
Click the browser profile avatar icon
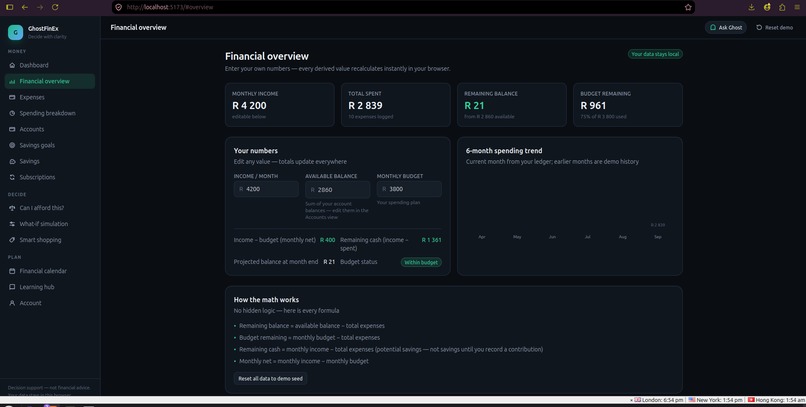pyautogui.click(x=767, y=7)
